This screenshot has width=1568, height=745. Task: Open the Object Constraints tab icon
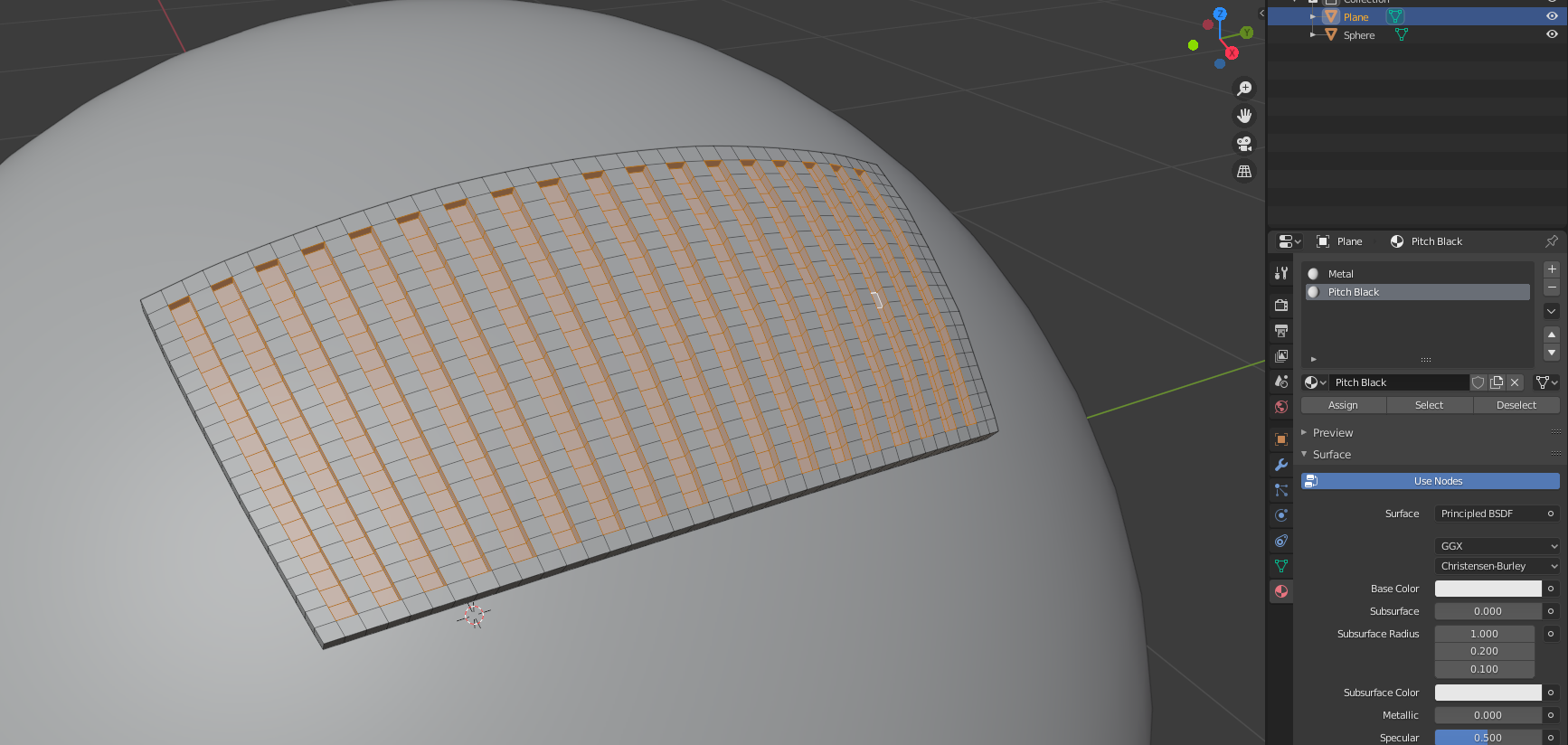(x=1281, y=541)
